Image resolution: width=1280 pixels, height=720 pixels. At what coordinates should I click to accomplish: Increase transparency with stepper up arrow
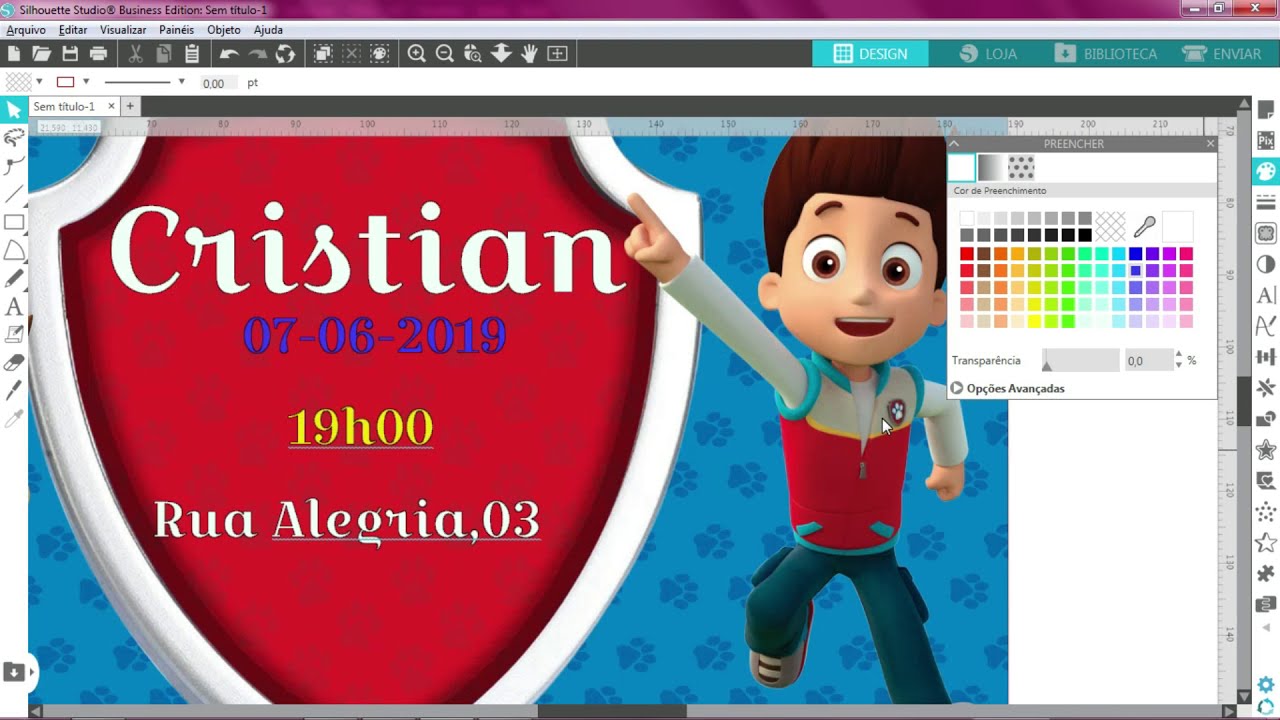pyautogui.click(x=1179, y=355)
